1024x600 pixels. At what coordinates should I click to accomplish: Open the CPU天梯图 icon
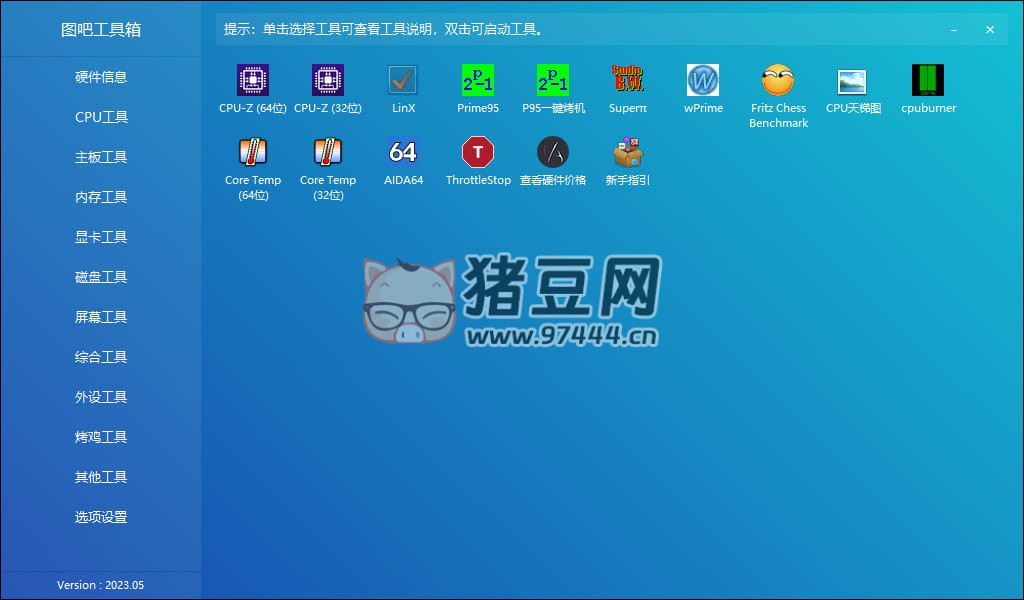(853, 80)
